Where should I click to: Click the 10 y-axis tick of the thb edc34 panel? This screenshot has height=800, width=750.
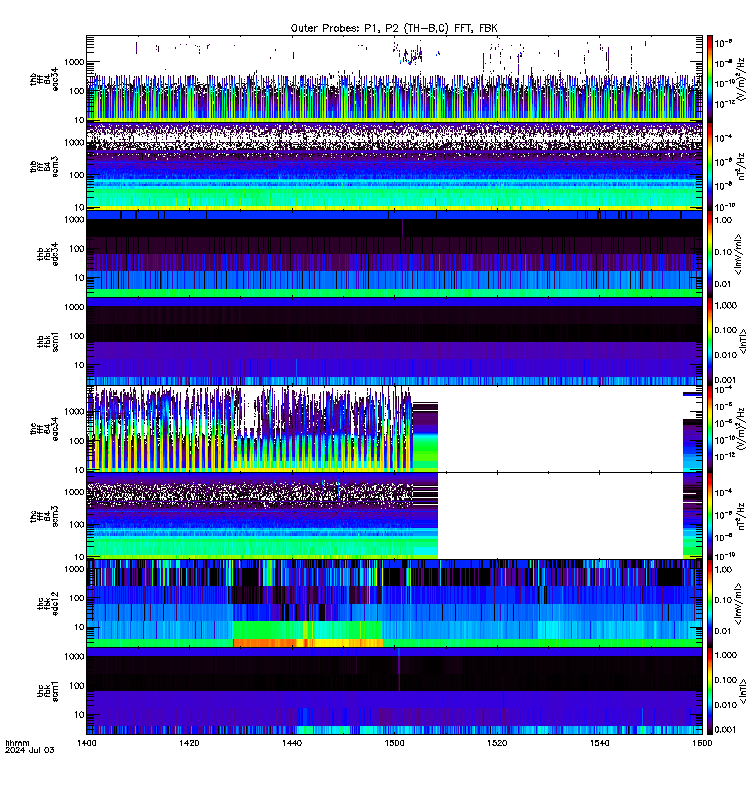[x=79, y=278]
